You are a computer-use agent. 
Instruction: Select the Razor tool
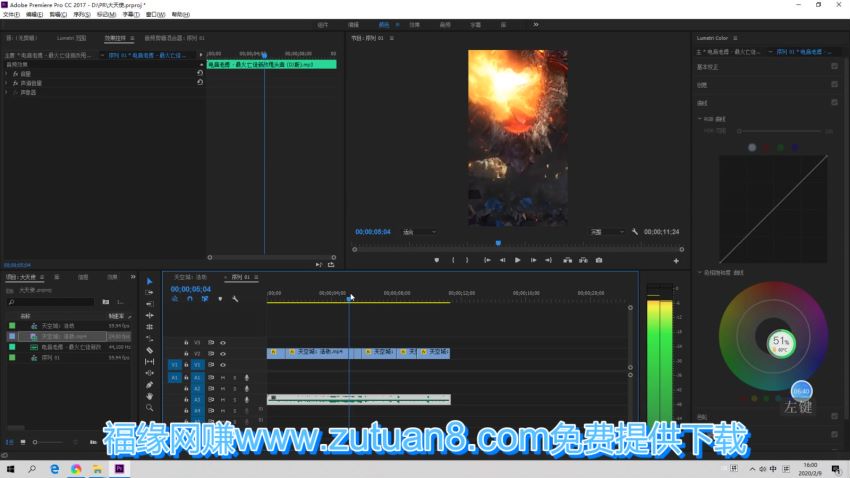click(x=150, y=350)
